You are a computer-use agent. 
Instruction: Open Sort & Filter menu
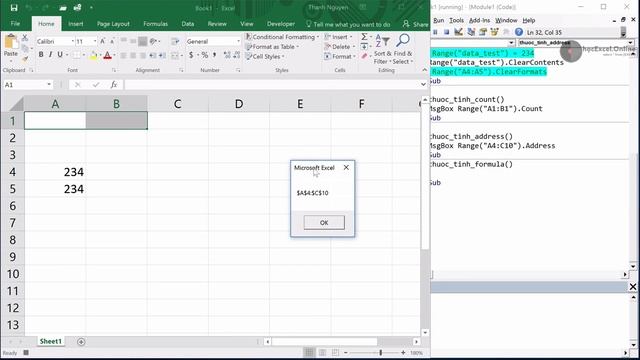coord(382,49)
